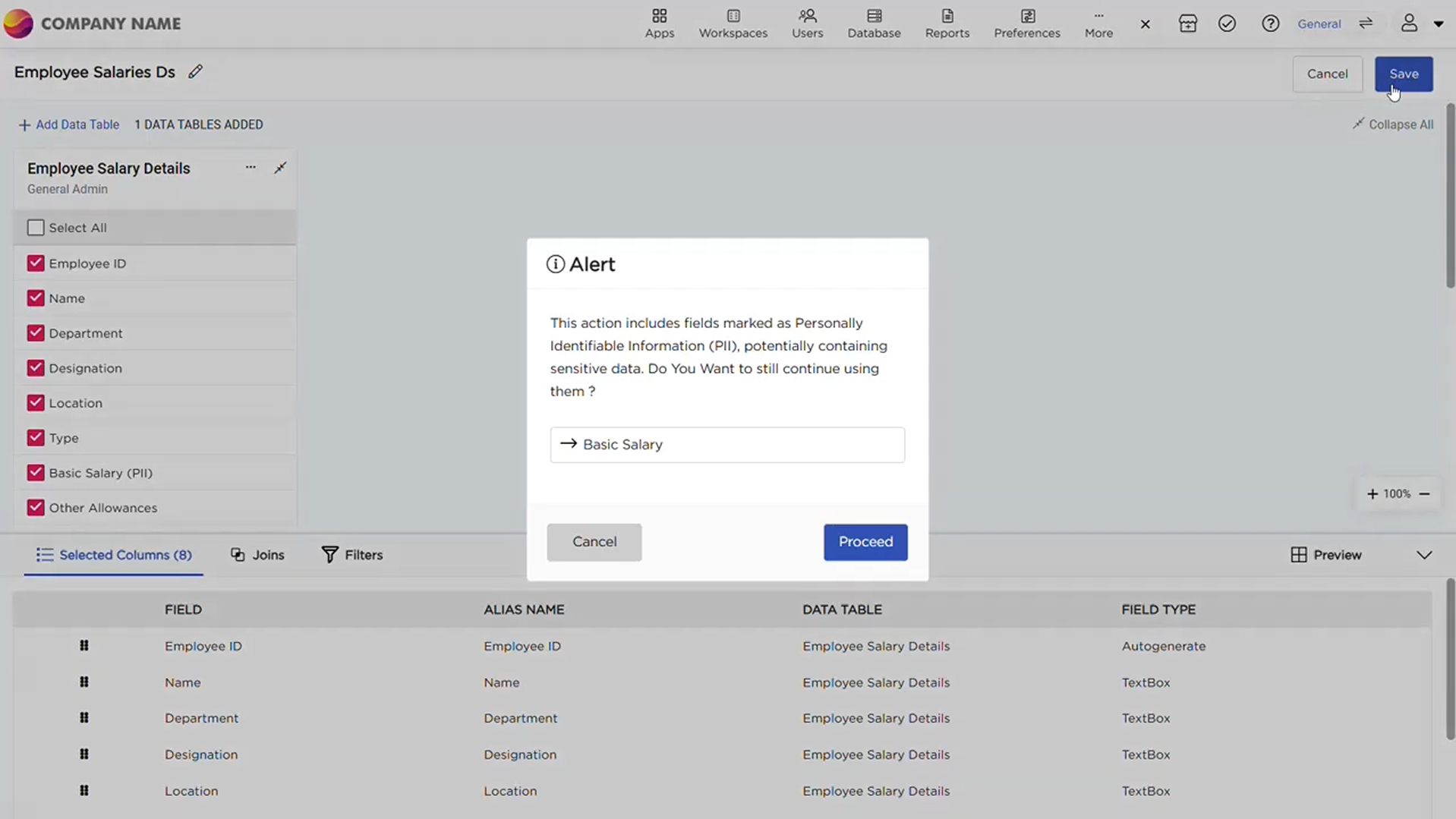This screenshot has width=1456, height=819.
Task: Switch to the Joins tab
Action: click(257, 555)
